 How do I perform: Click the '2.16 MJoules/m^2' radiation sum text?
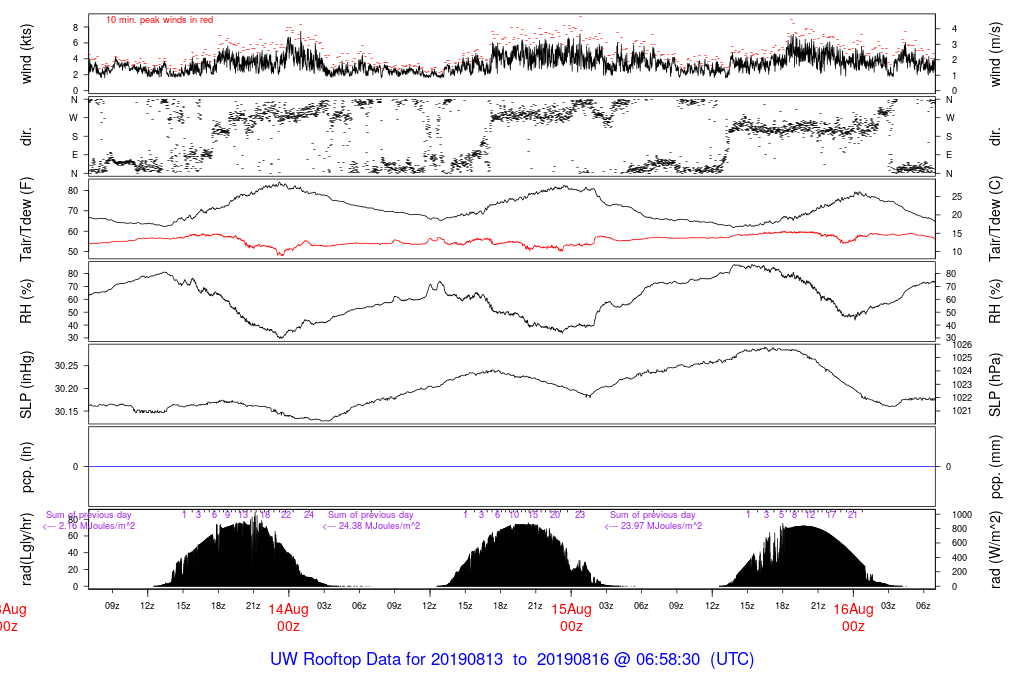(97, 526)
